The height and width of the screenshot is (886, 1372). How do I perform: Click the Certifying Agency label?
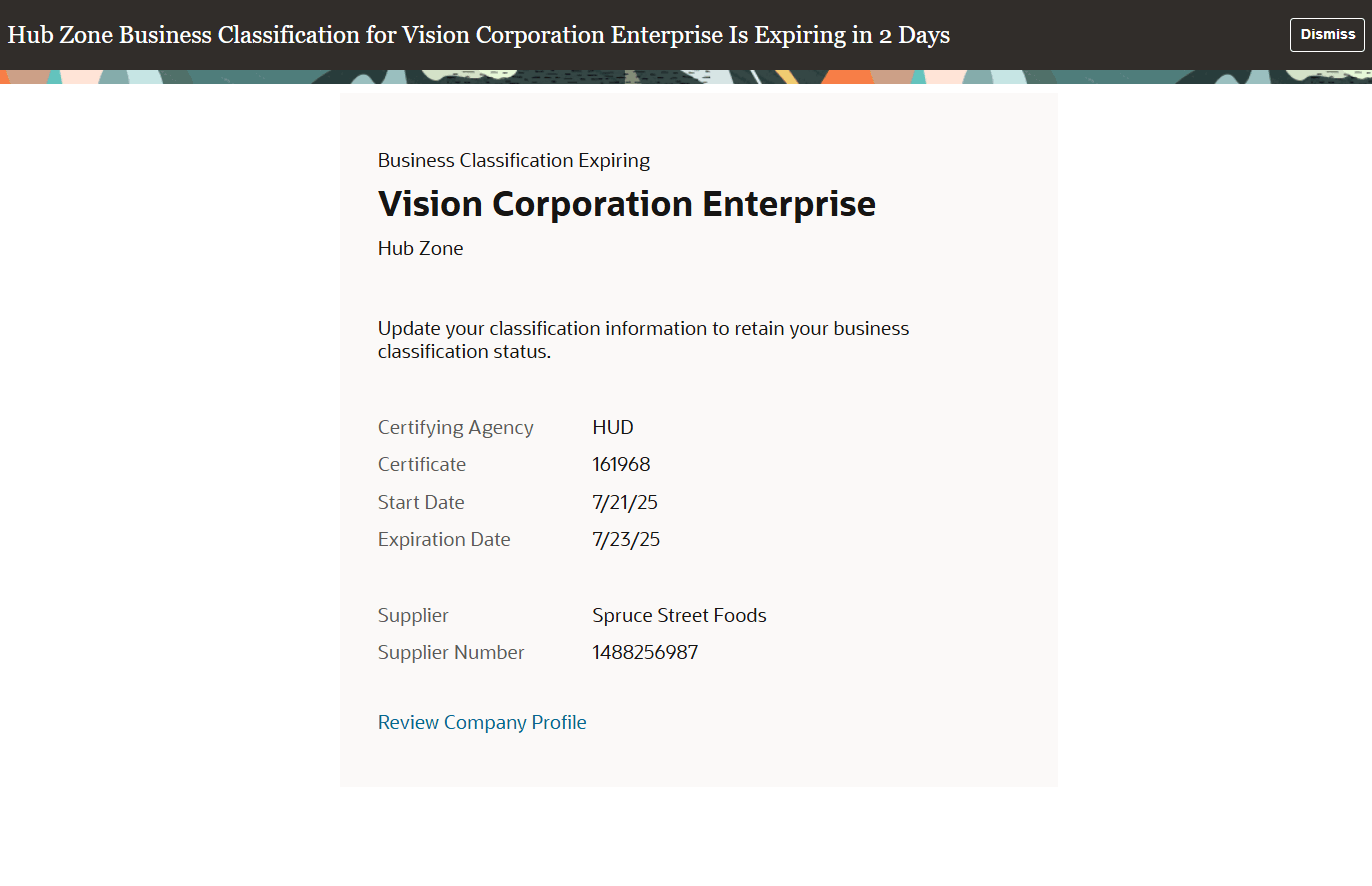coord(456,427)
